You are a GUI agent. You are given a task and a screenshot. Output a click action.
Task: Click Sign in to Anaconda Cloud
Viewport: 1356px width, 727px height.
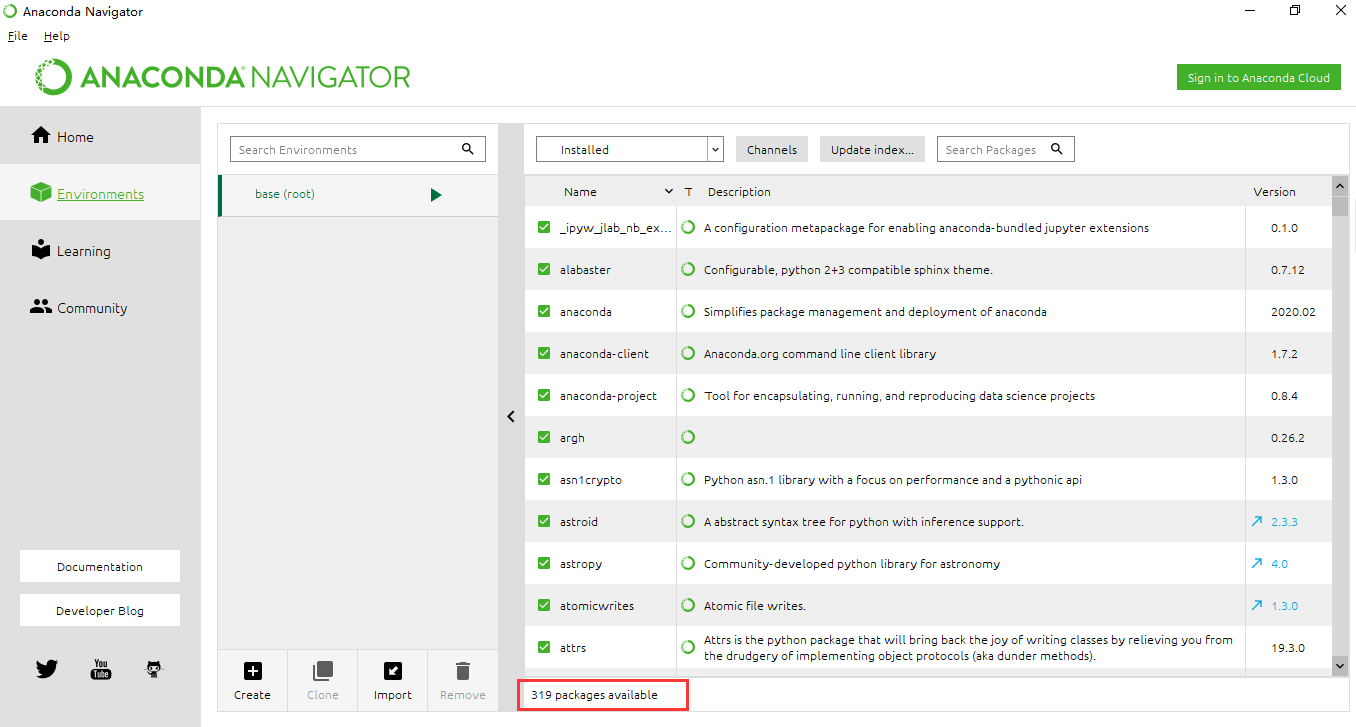coord(1259,78)
